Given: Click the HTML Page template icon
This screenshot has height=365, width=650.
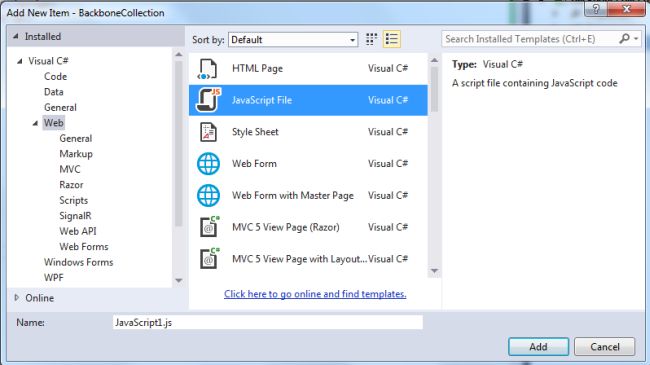Looking at the screenshot, I should click(207, 69).
